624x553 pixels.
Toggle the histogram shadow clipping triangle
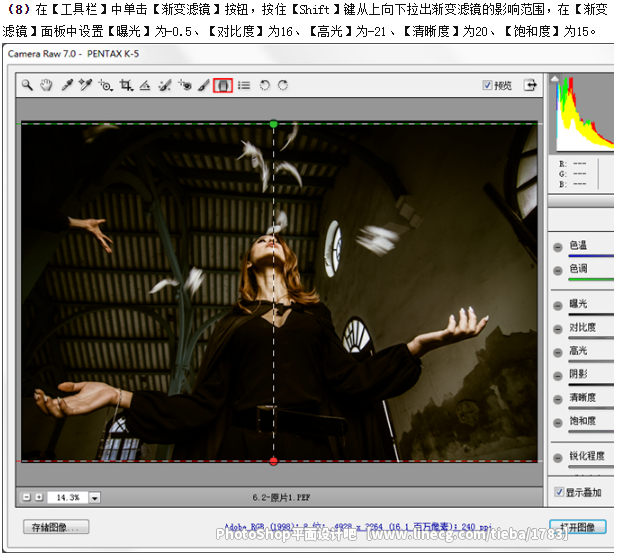[x=554, y=79]
